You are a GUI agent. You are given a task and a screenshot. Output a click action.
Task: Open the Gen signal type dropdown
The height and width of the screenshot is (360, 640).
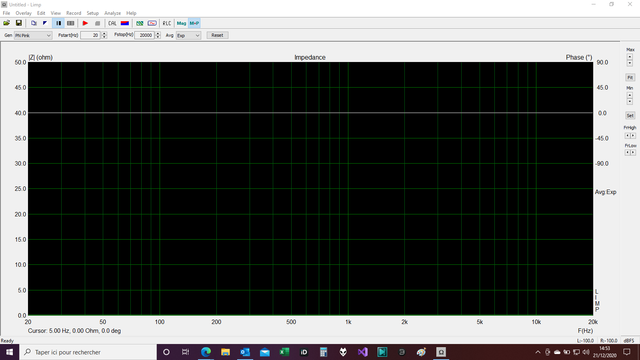pos(33,36)
